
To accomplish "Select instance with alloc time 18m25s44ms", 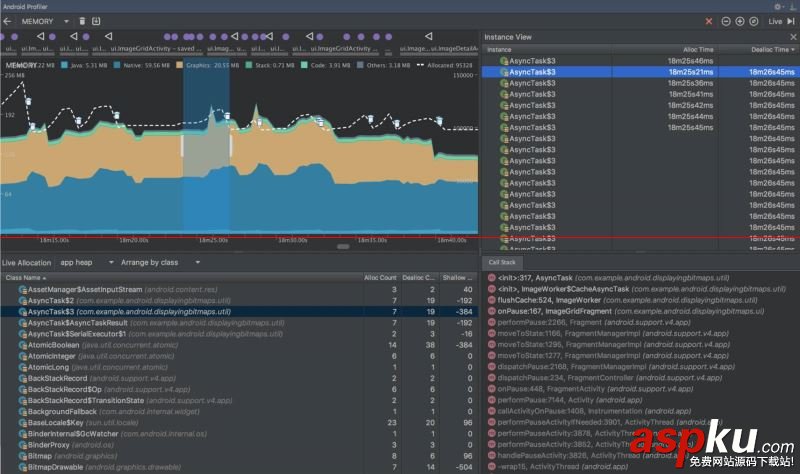I will click(x=640, y=117).
